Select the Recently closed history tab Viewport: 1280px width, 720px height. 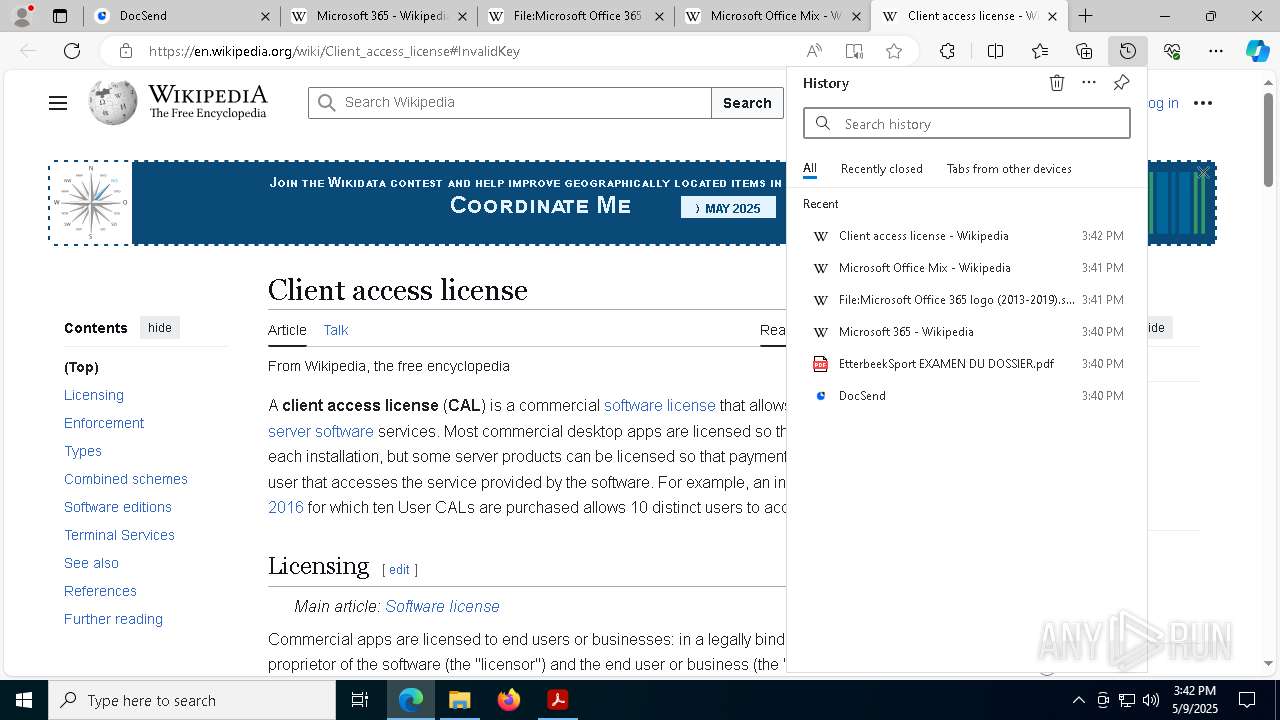point(882,169)
